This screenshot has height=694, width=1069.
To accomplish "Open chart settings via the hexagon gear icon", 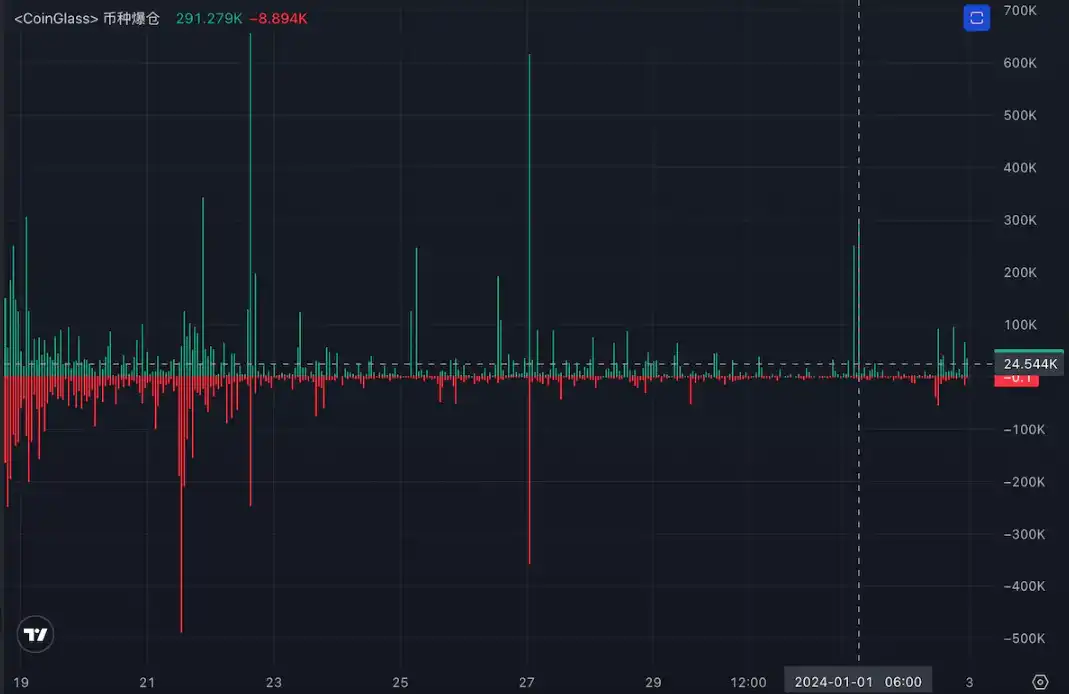I will click(x=1040, y=682).
